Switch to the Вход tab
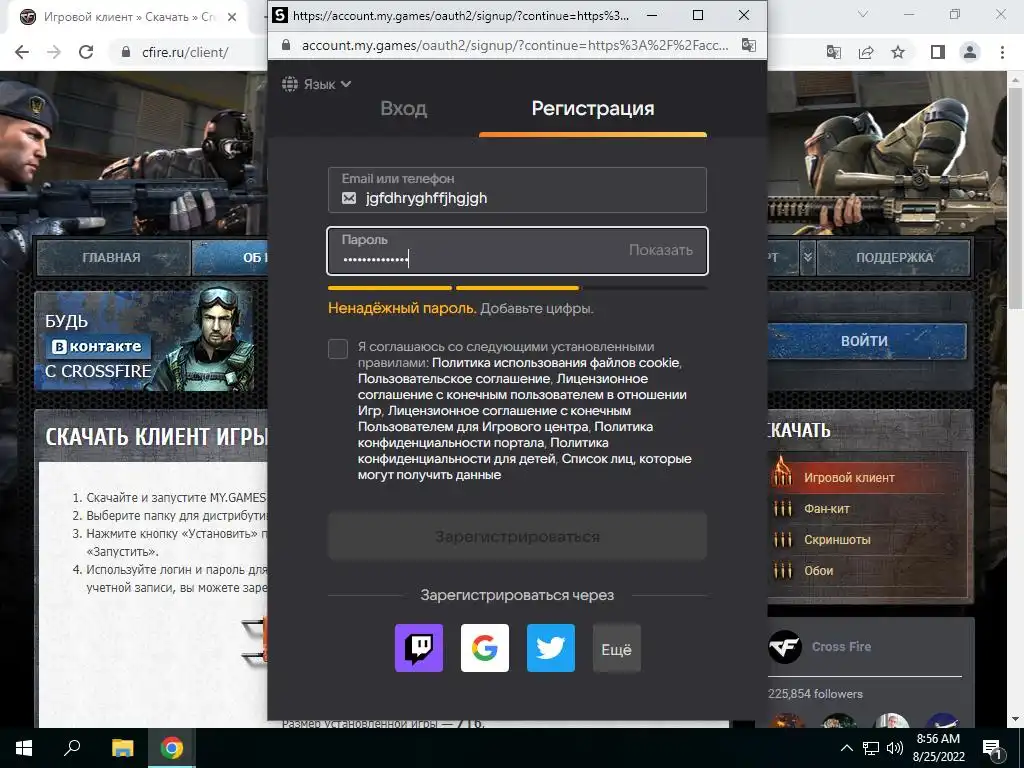 (x=404, y=108)
